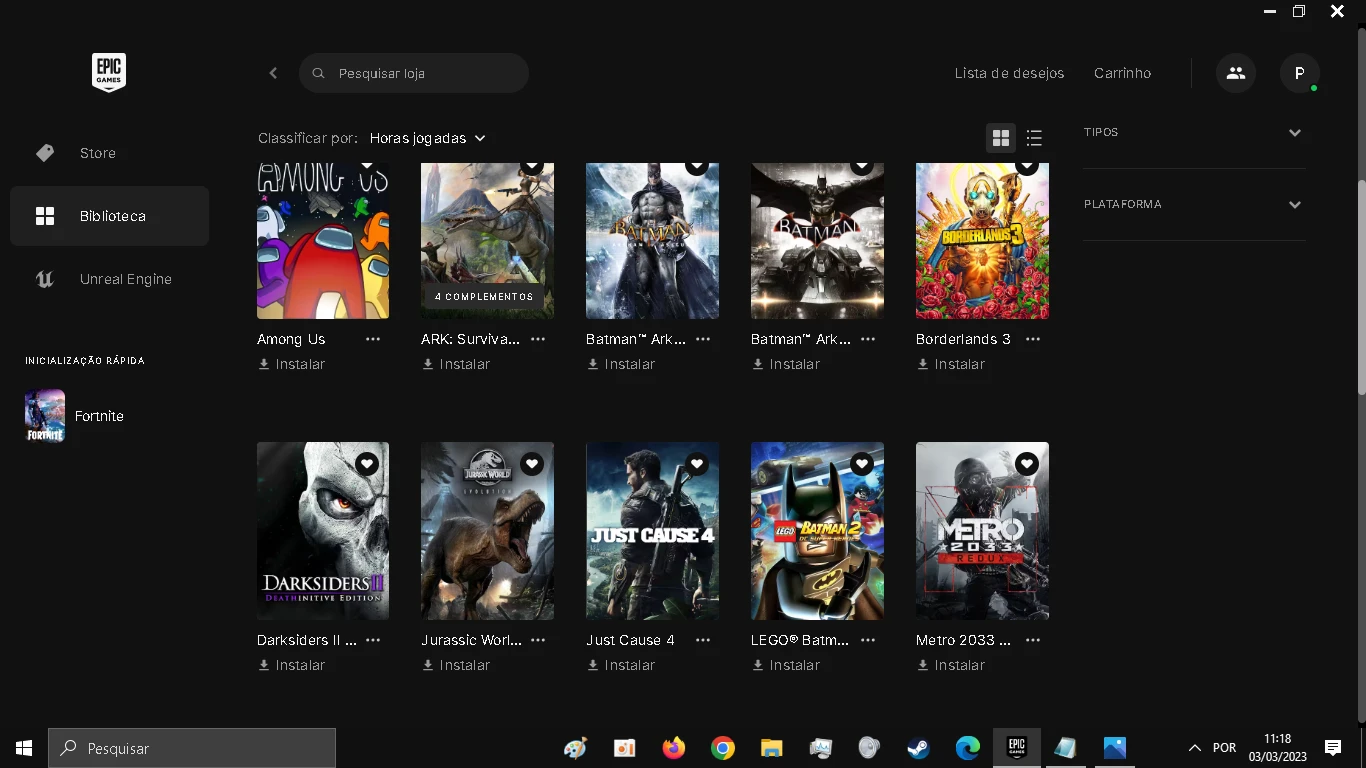
Task: Open Metro 2033 Redux cover thumbnail
Action: pos(982,531)
